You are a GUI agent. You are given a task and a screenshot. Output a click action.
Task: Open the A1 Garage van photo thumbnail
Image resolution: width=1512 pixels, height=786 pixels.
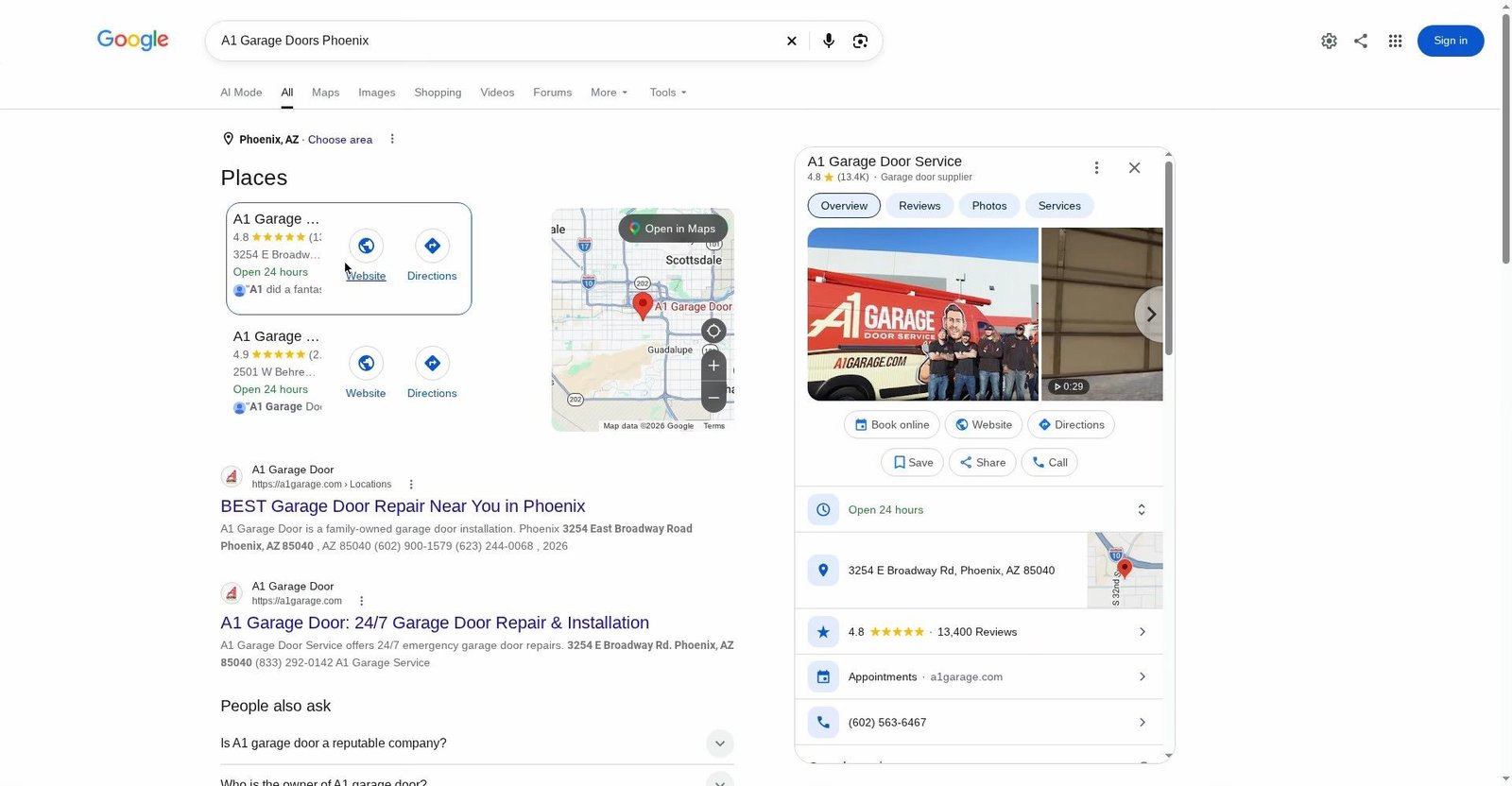point(922,315)
